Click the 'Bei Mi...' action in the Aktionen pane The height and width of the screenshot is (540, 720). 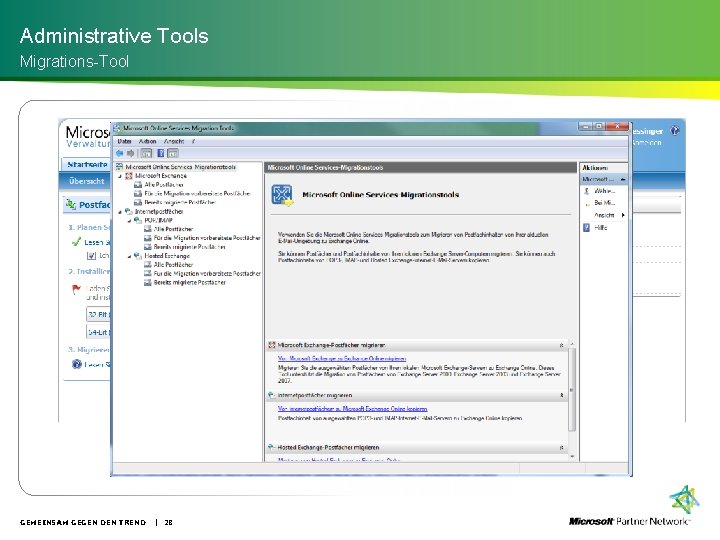pyautogui.click(x=604, y=203)
